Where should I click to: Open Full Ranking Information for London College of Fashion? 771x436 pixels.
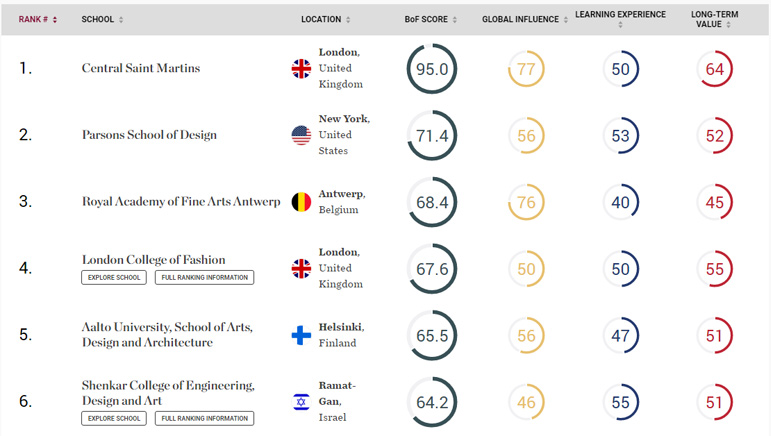pyautogui.click(x=205, y=277)
